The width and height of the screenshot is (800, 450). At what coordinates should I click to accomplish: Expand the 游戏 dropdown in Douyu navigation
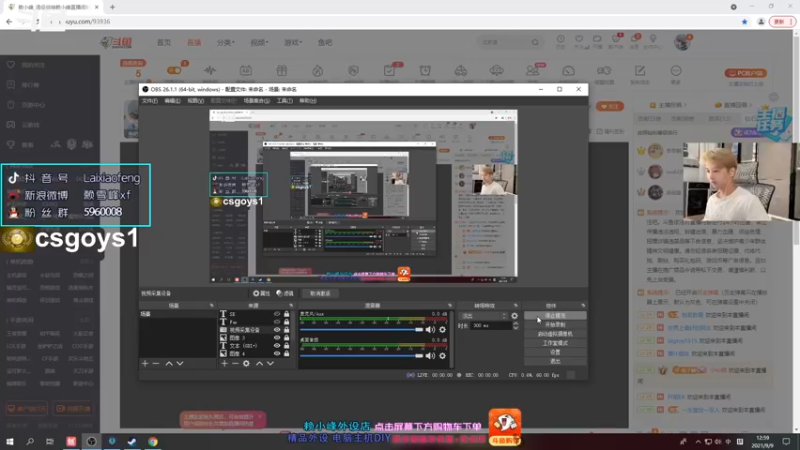point(293,42)
